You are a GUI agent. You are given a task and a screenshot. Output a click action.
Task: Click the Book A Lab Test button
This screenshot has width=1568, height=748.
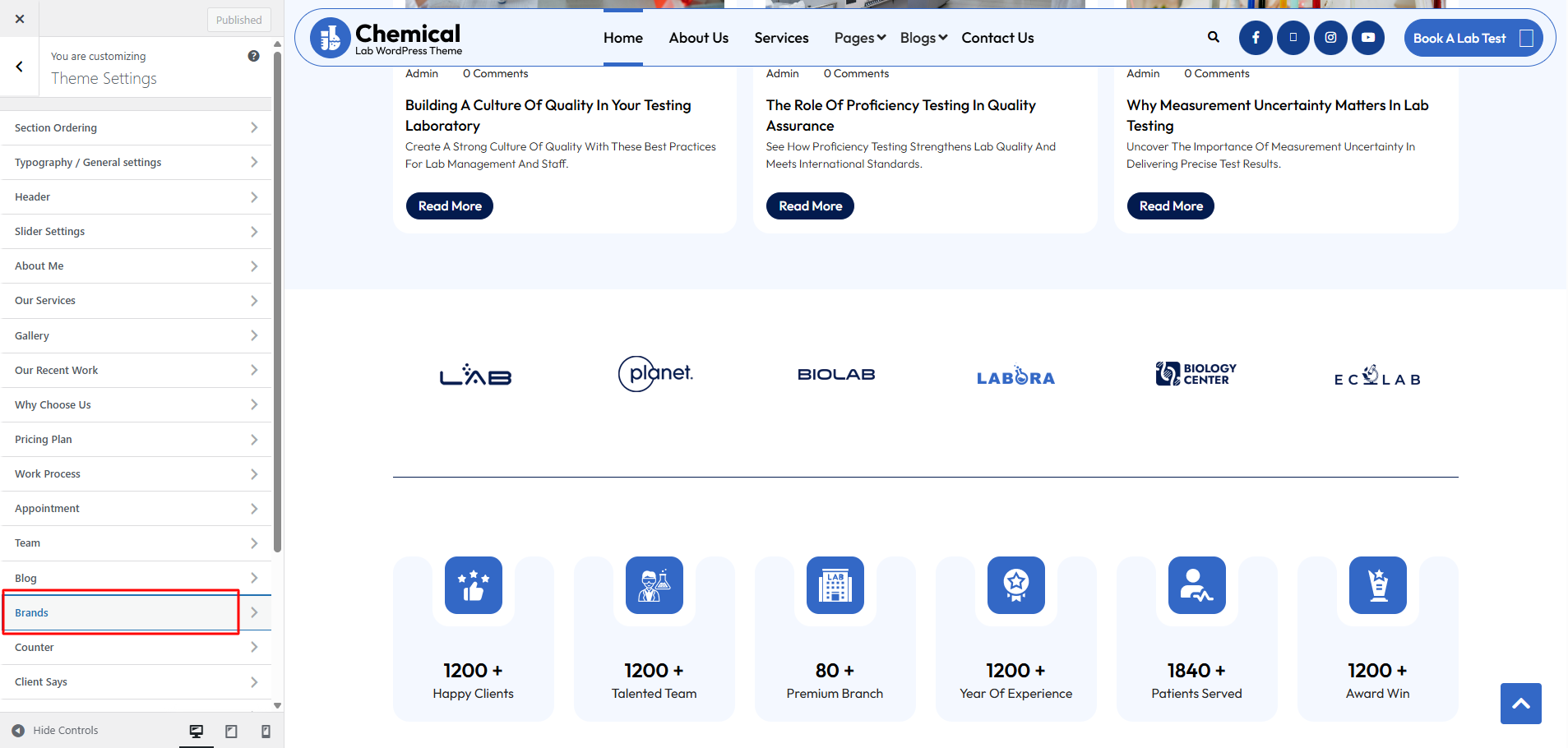tap(1472, 38)
